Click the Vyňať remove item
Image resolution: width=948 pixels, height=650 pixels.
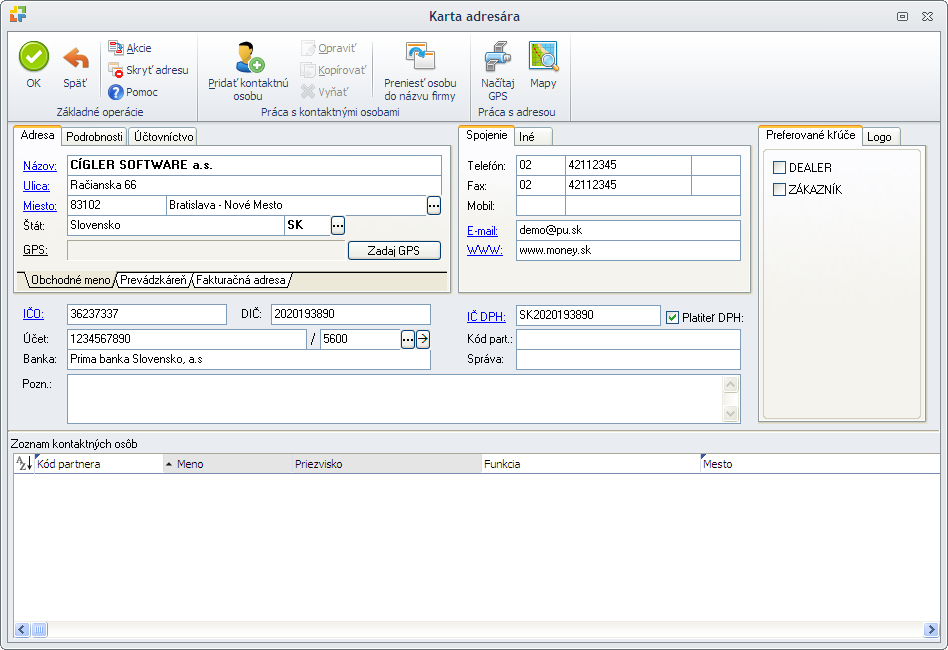pyautogui.click(x=325, y=92)
